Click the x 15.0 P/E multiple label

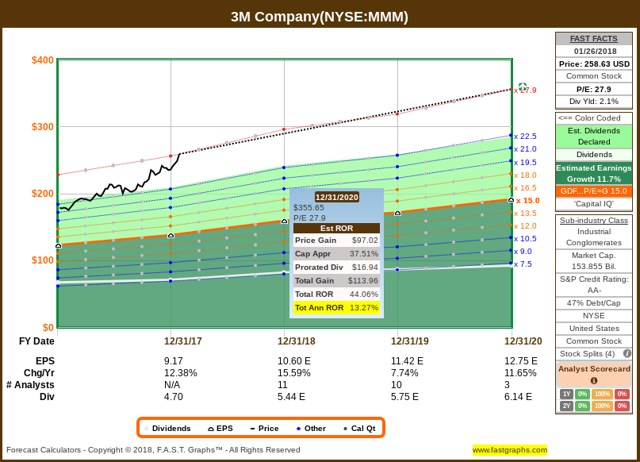tap(528, 200)
